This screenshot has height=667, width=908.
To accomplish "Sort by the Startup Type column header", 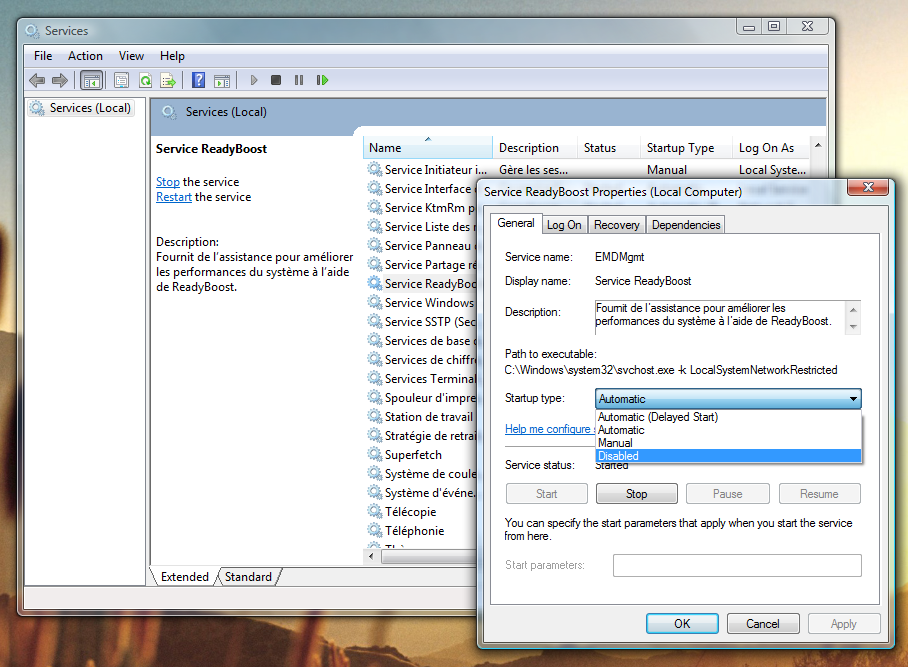I will (686, 148).
